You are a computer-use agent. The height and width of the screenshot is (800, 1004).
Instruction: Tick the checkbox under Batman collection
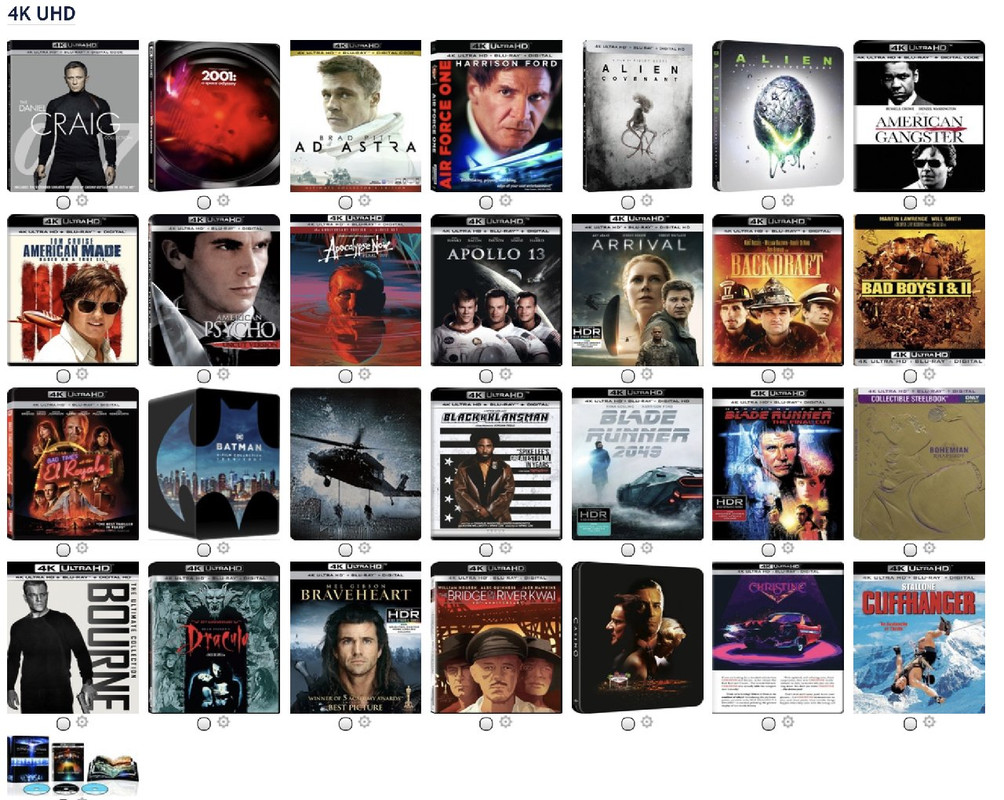(x=204, y=550)
